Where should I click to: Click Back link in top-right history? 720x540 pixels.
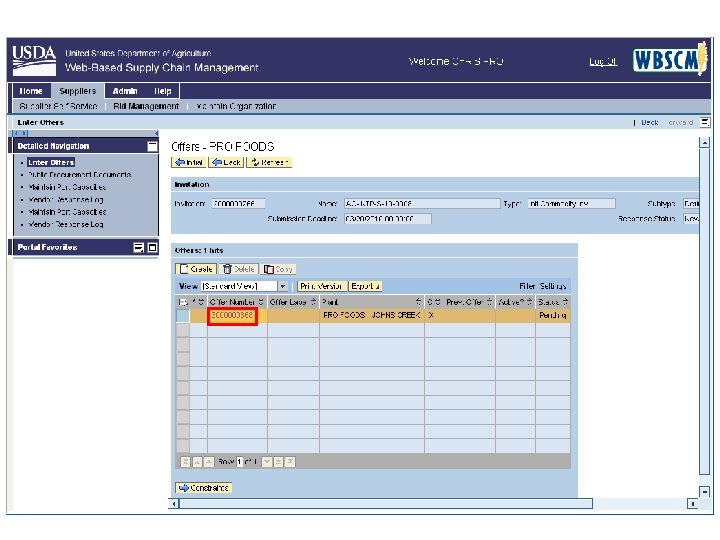pyautogui.click(x=650, y=122)
